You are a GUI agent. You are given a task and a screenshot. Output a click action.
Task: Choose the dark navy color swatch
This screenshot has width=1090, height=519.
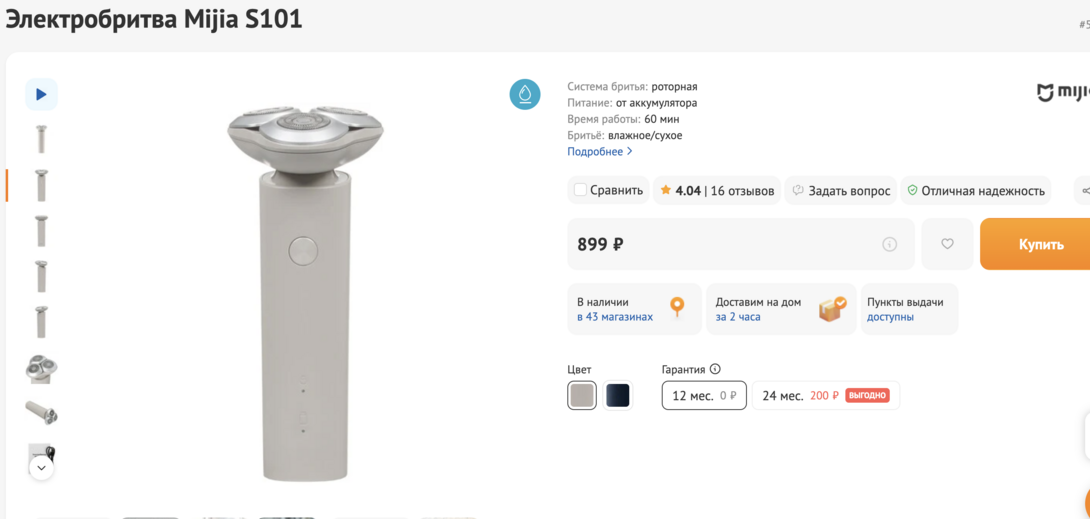[x=618, y=395]
